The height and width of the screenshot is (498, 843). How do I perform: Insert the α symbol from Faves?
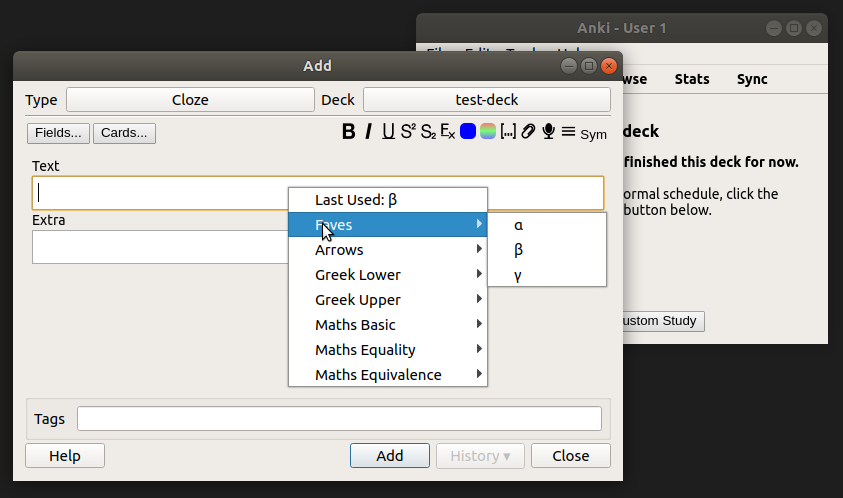(547, 225)
